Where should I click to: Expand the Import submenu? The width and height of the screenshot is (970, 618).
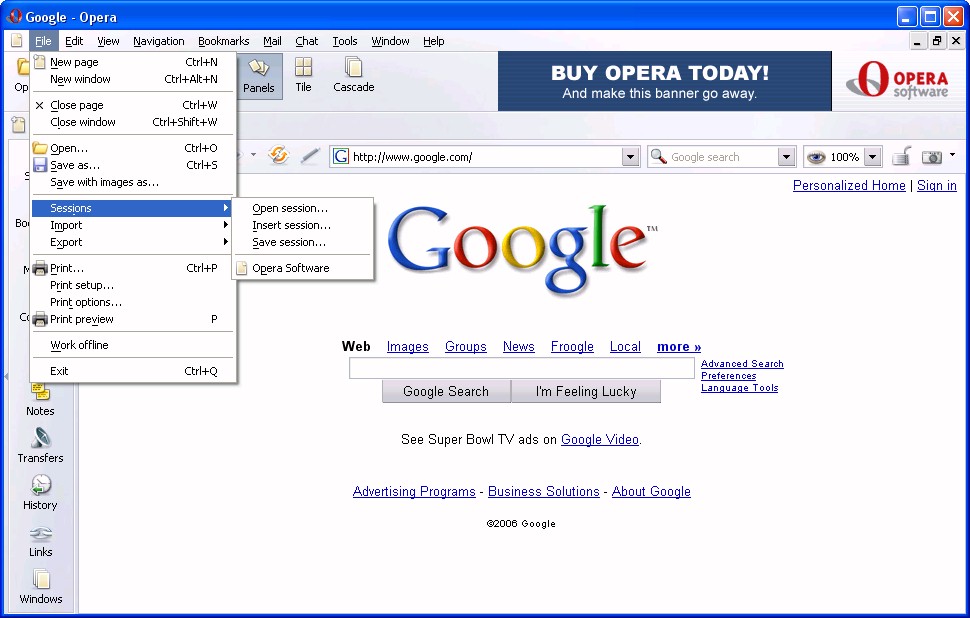click(133, 225)
